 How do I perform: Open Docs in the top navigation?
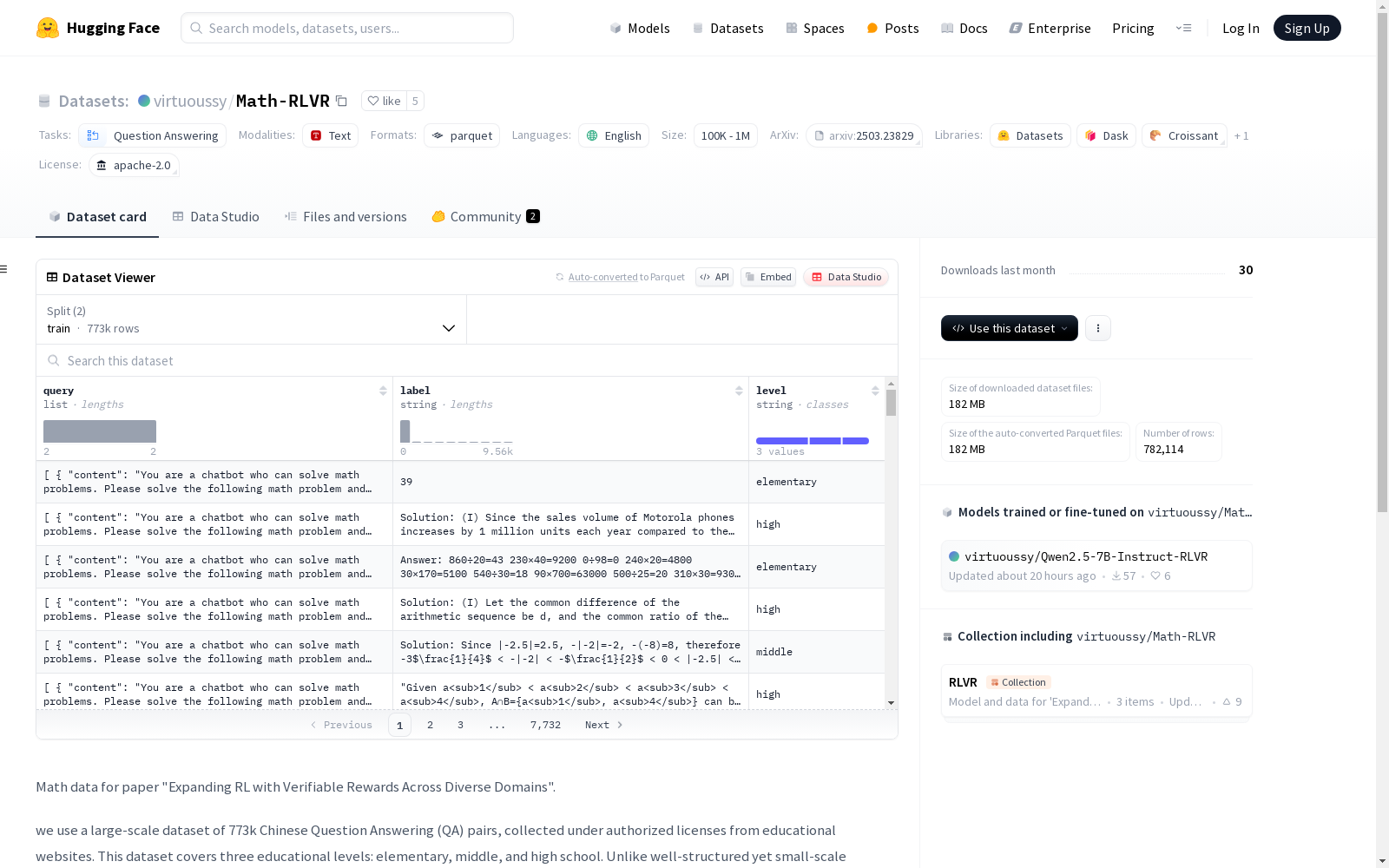[x=964, y=28]
